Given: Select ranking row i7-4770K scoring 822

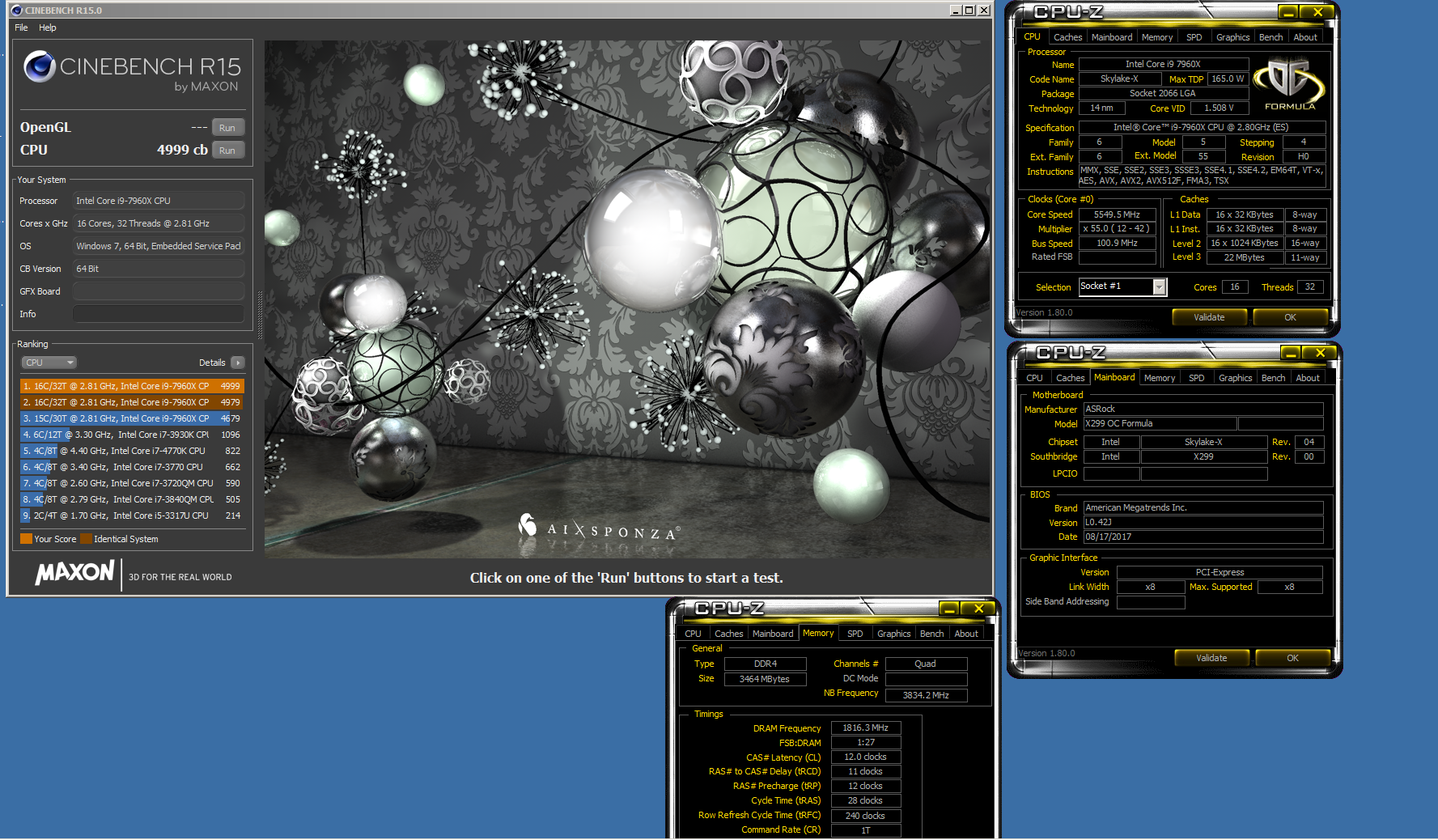Looking at the screenshot, I should [132, 451].
